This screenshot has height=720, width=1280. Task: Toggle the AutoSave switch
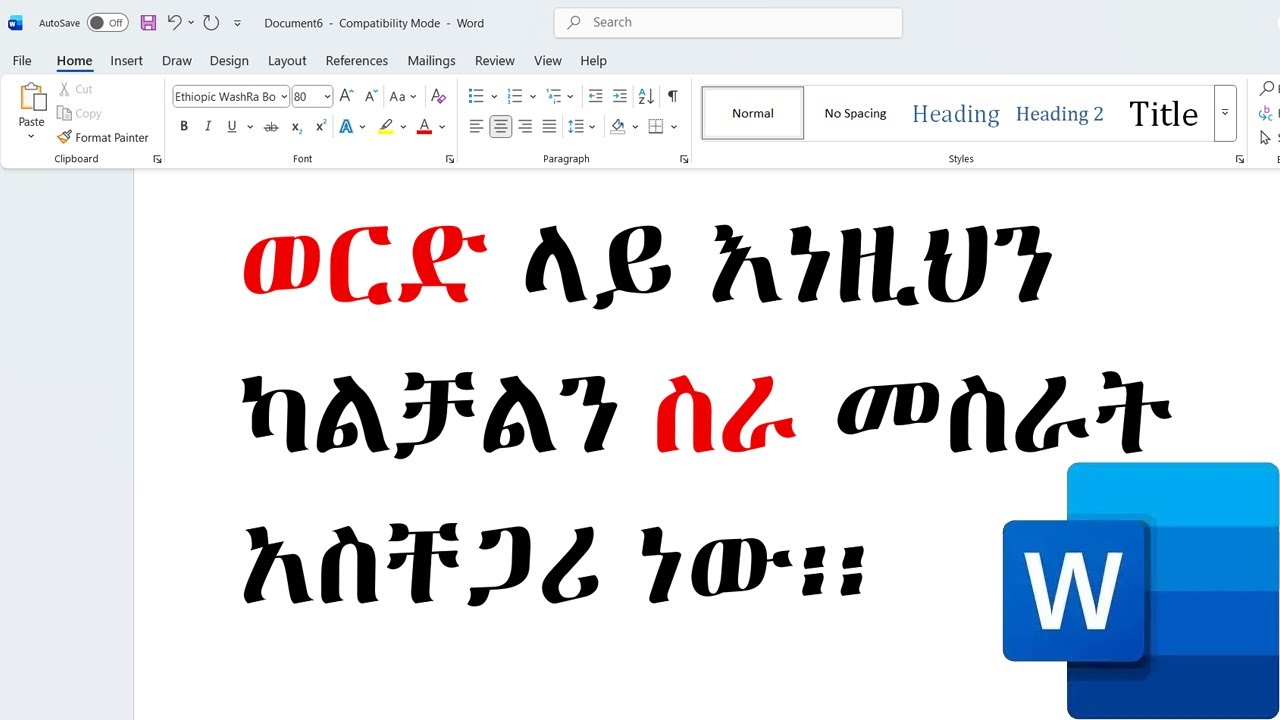[x=107, y=22]
